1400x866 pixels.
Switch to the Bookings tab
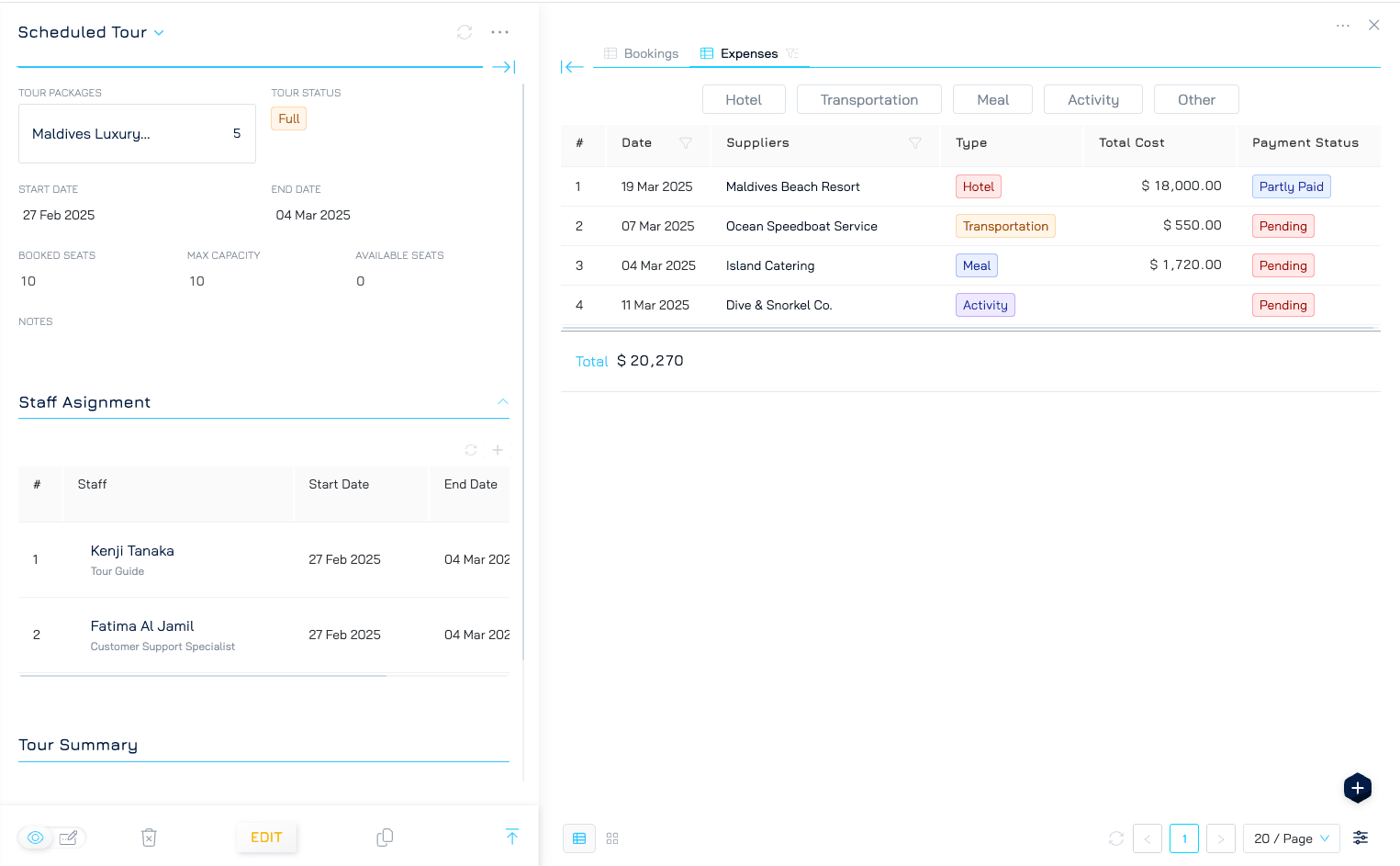click(642, 53)
